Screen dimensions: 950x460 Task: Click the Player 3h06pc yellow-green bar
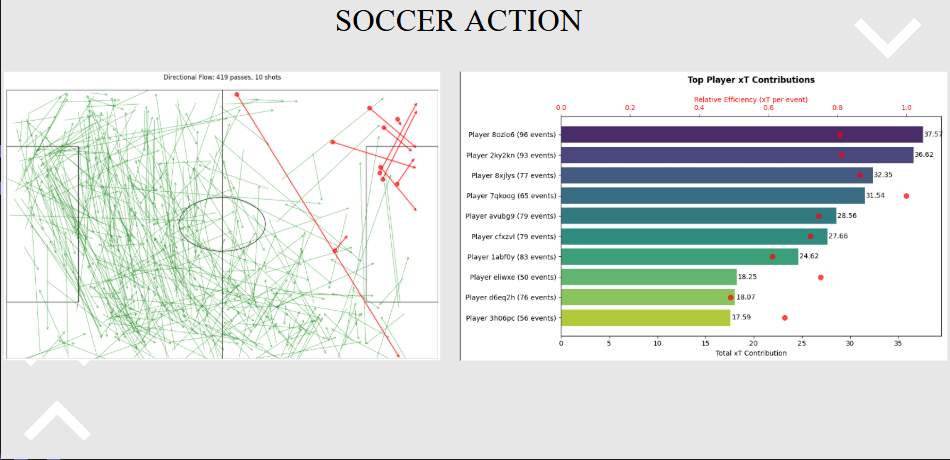pos(645,318)
